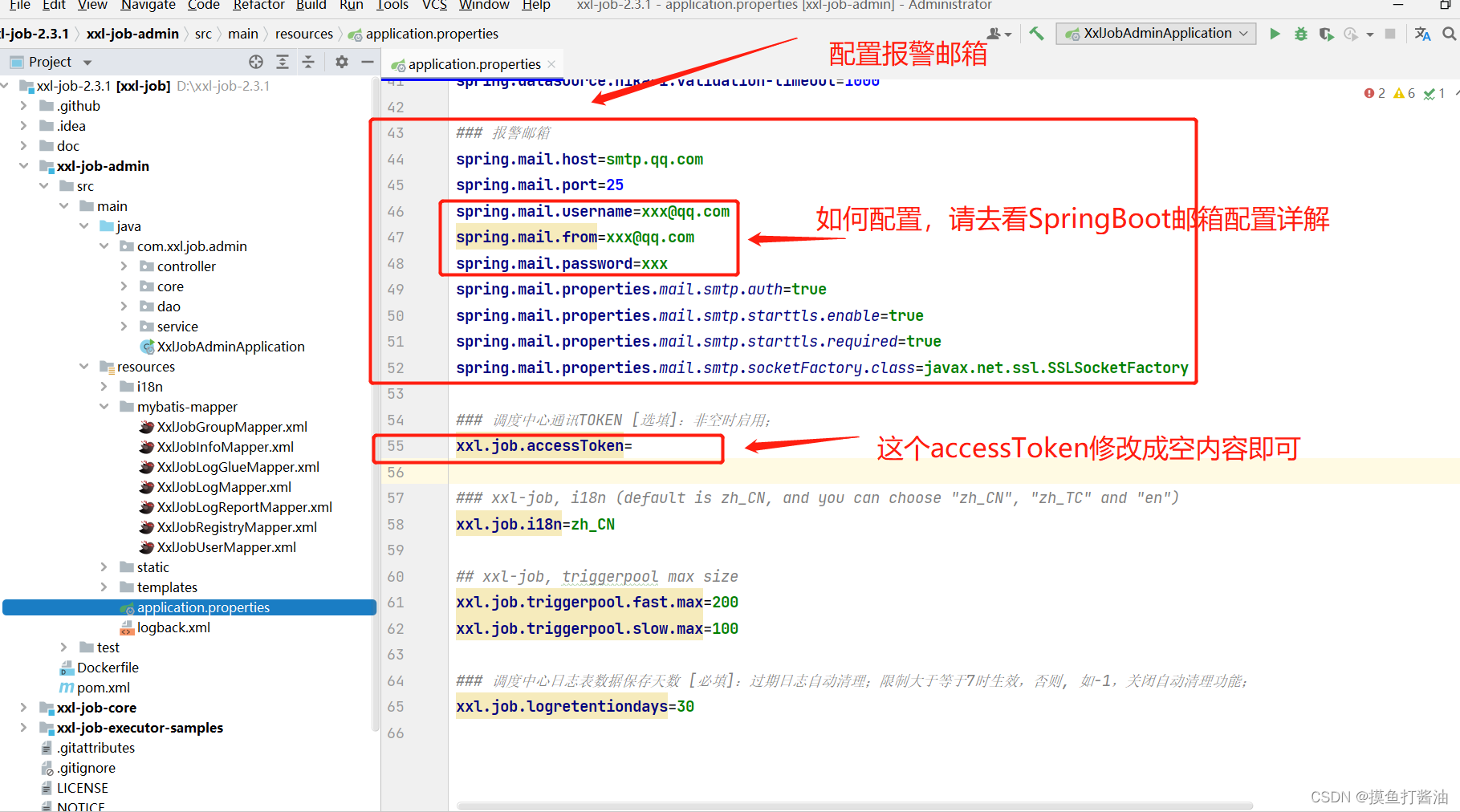Screen dimensions: 1460x812
Task: Select LICENSE file in tree
Action: click(x=74, y=788)
